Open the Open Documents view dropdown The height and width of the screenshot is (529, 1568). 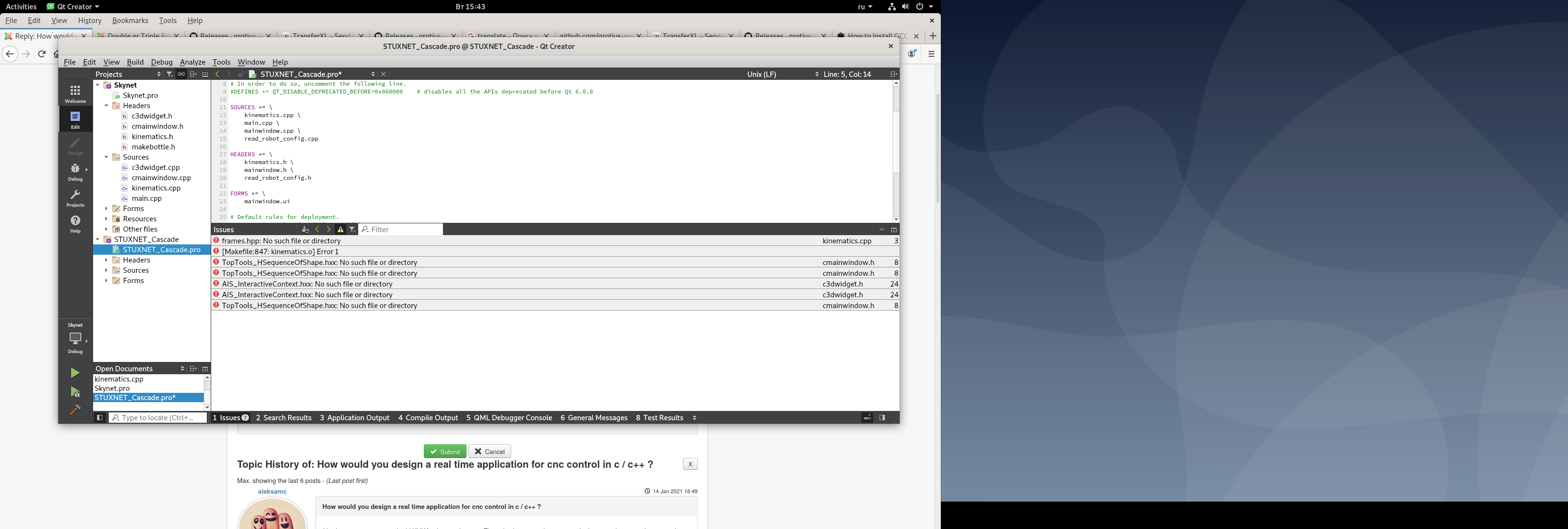[182, 369]
